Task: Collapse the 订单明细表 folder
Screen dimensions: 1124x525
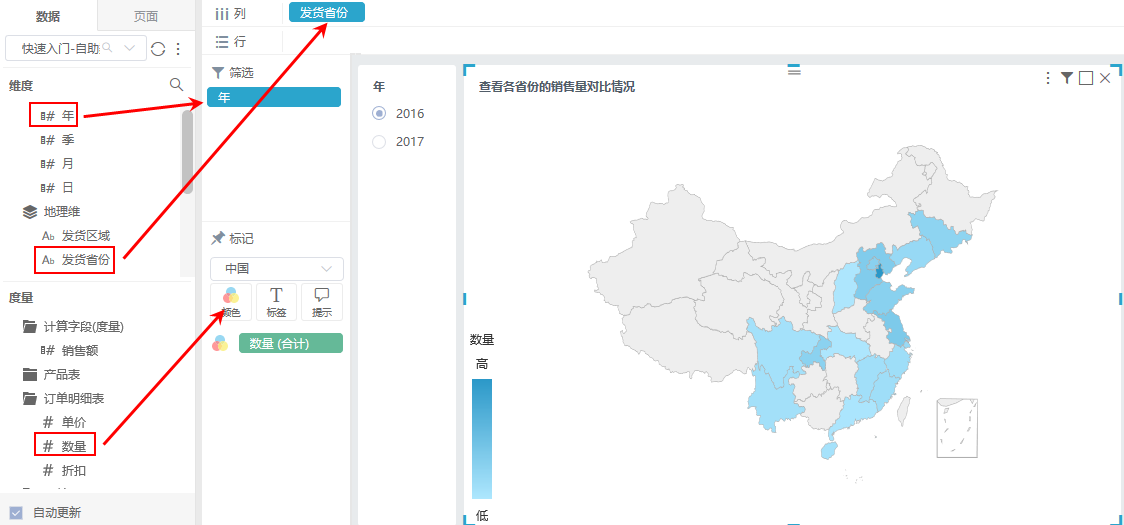Action: click(x=29, y=398)
